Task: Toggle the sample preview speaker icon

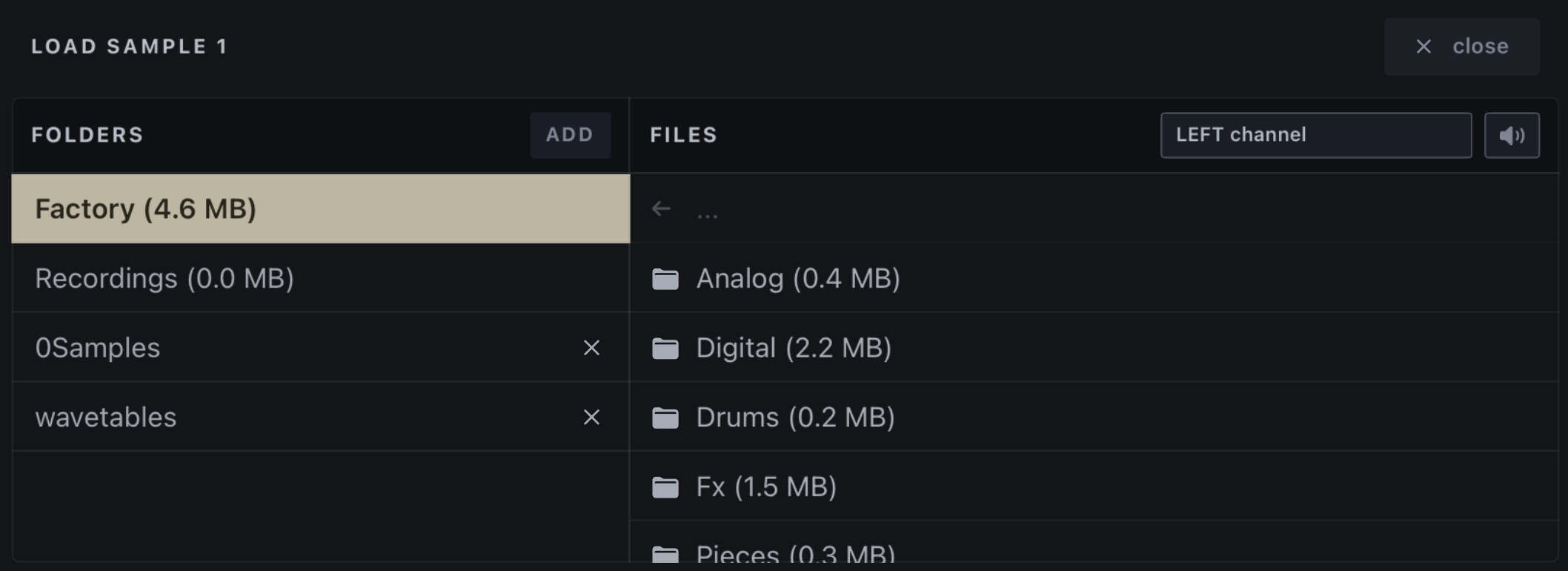Action: [x=1512, y=135]
